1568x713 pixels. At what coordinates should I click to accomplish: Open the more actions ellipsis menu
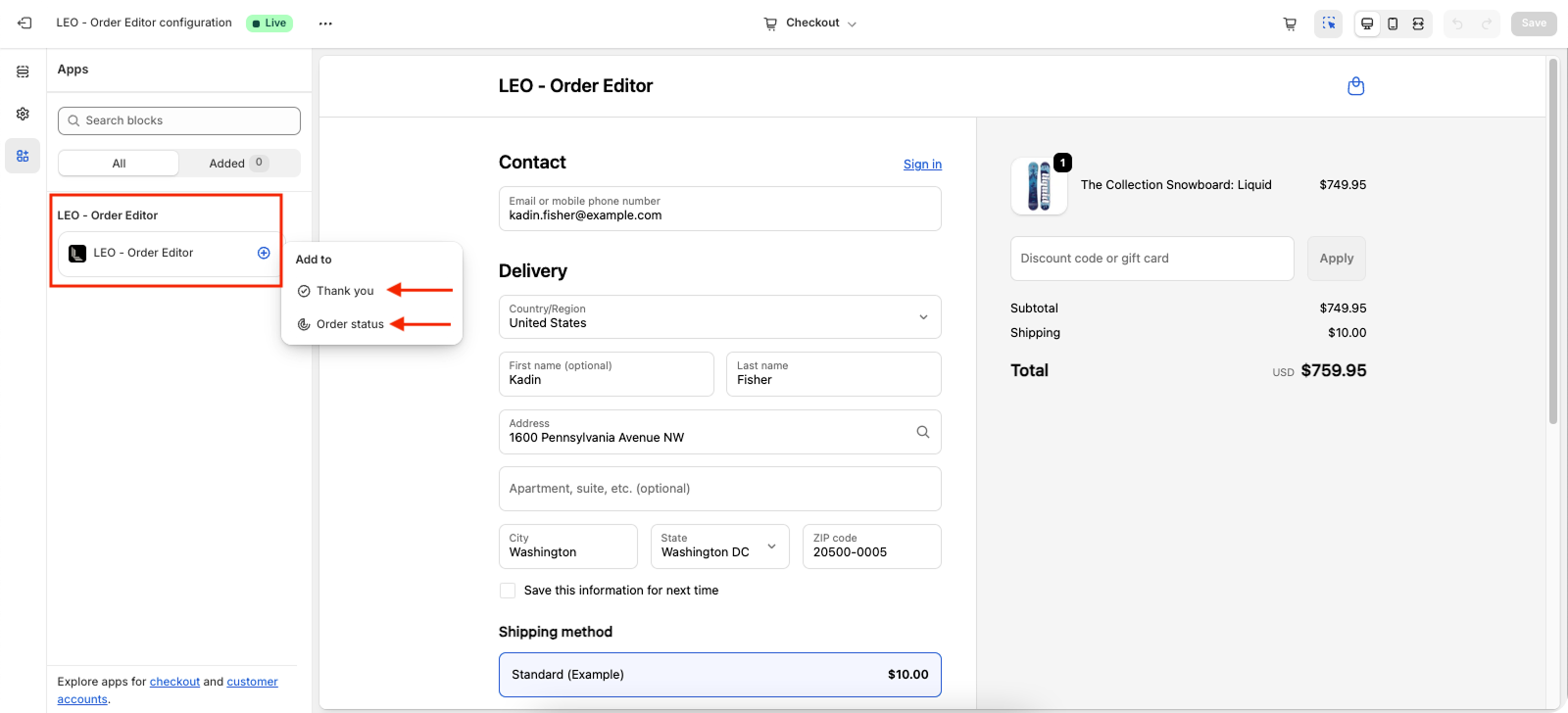click(325, 24)
